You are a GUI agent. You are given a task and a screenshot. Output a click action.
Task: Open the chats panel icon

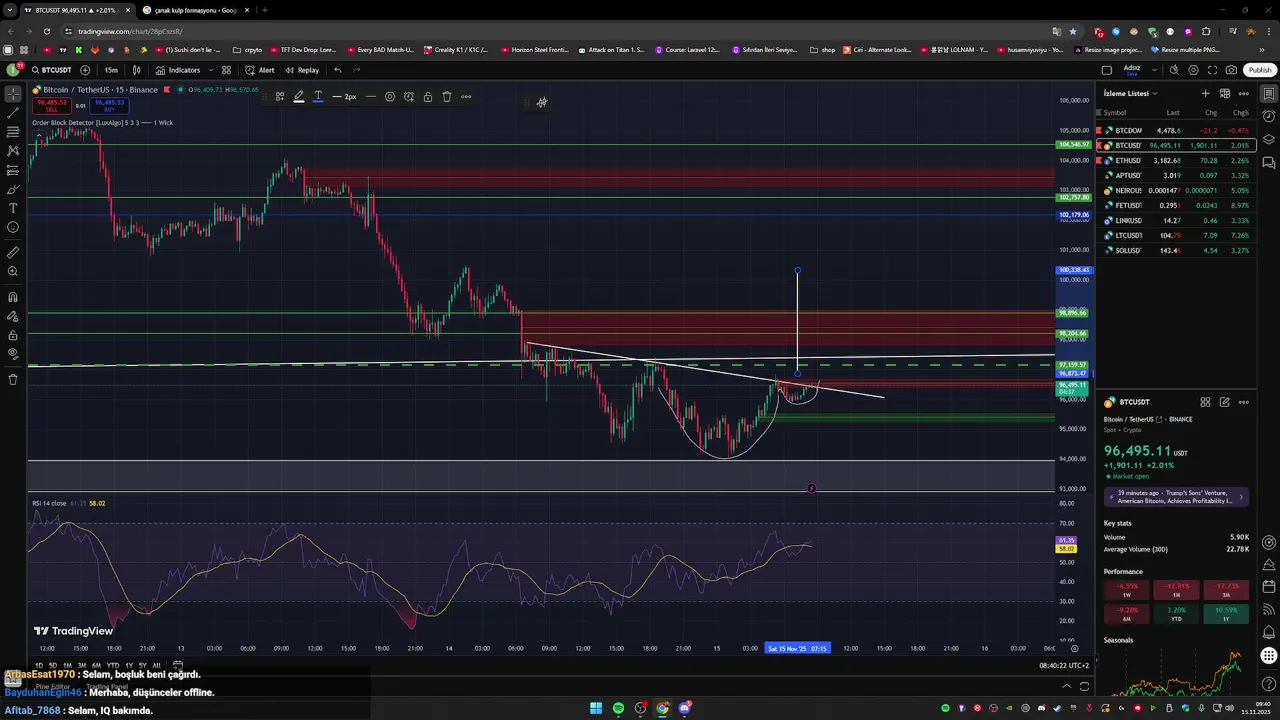[x=1269, y=163]
